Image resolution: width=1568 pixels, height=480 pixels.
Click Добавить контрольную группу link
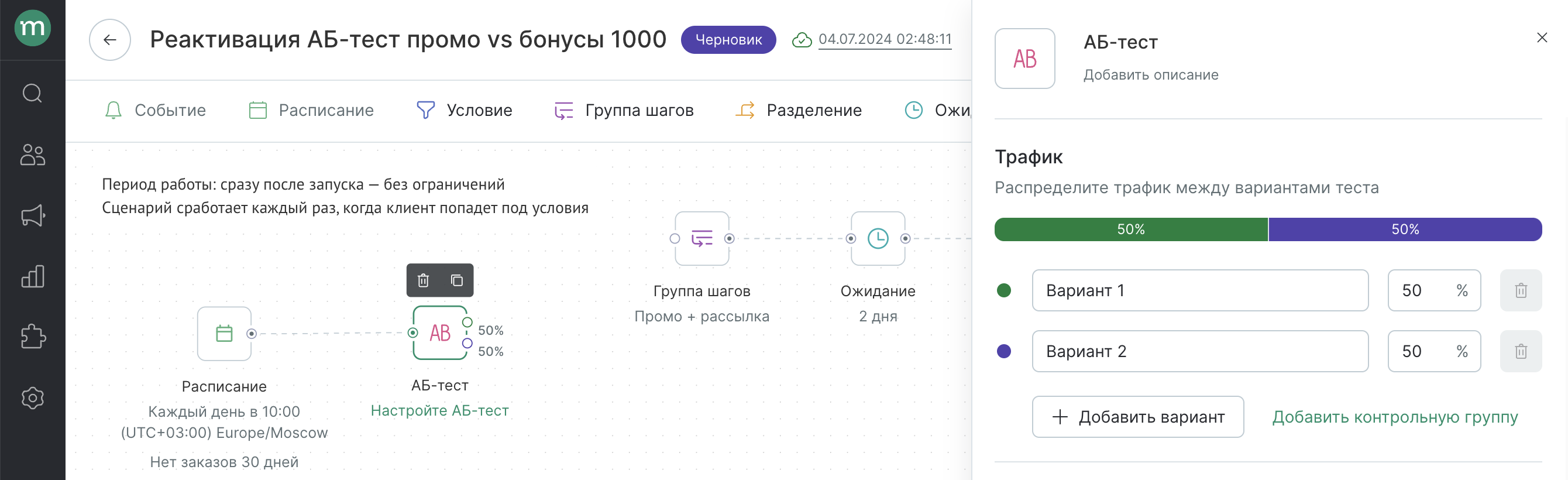pyautogui.click(x=1394, y=417)
